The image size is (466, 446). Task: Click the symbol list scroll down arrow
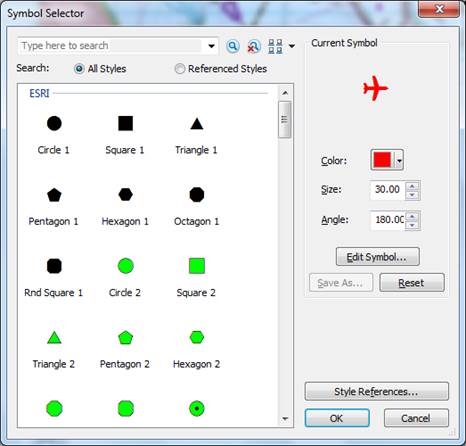(x=285, y=419)
